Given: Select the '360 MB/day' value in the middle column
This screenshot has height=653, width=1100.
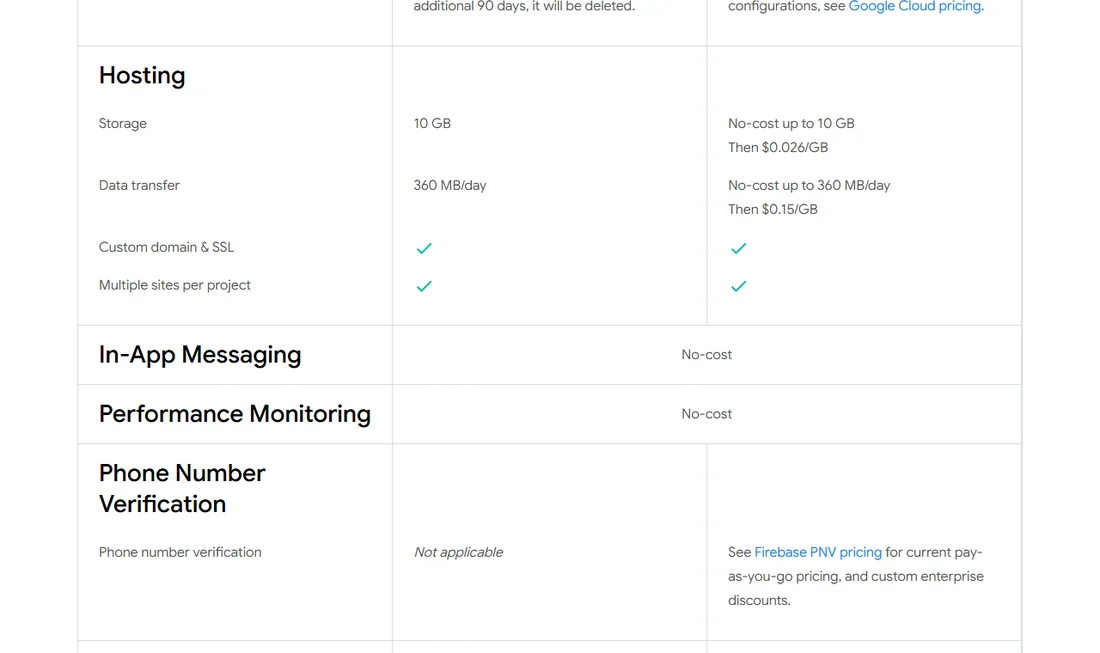Looking at the screenshot, I should point(450,185).
